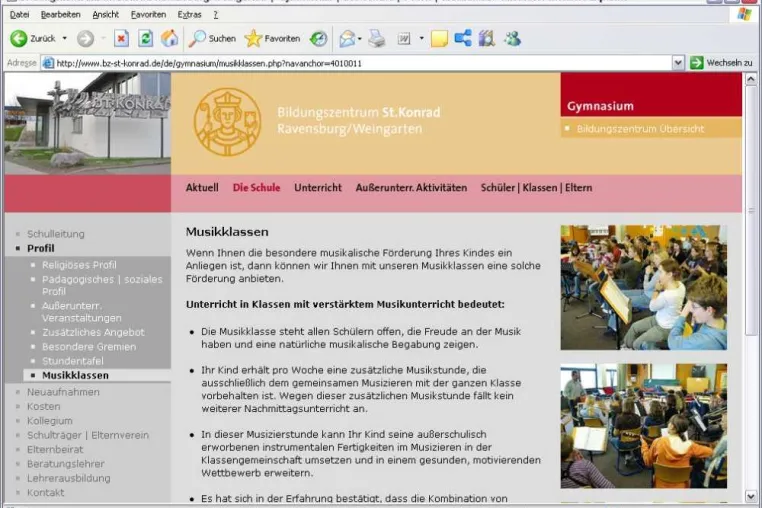Open Kontakt in the sidebar
This screenshot has width=762, height=508.
[46, 492]
